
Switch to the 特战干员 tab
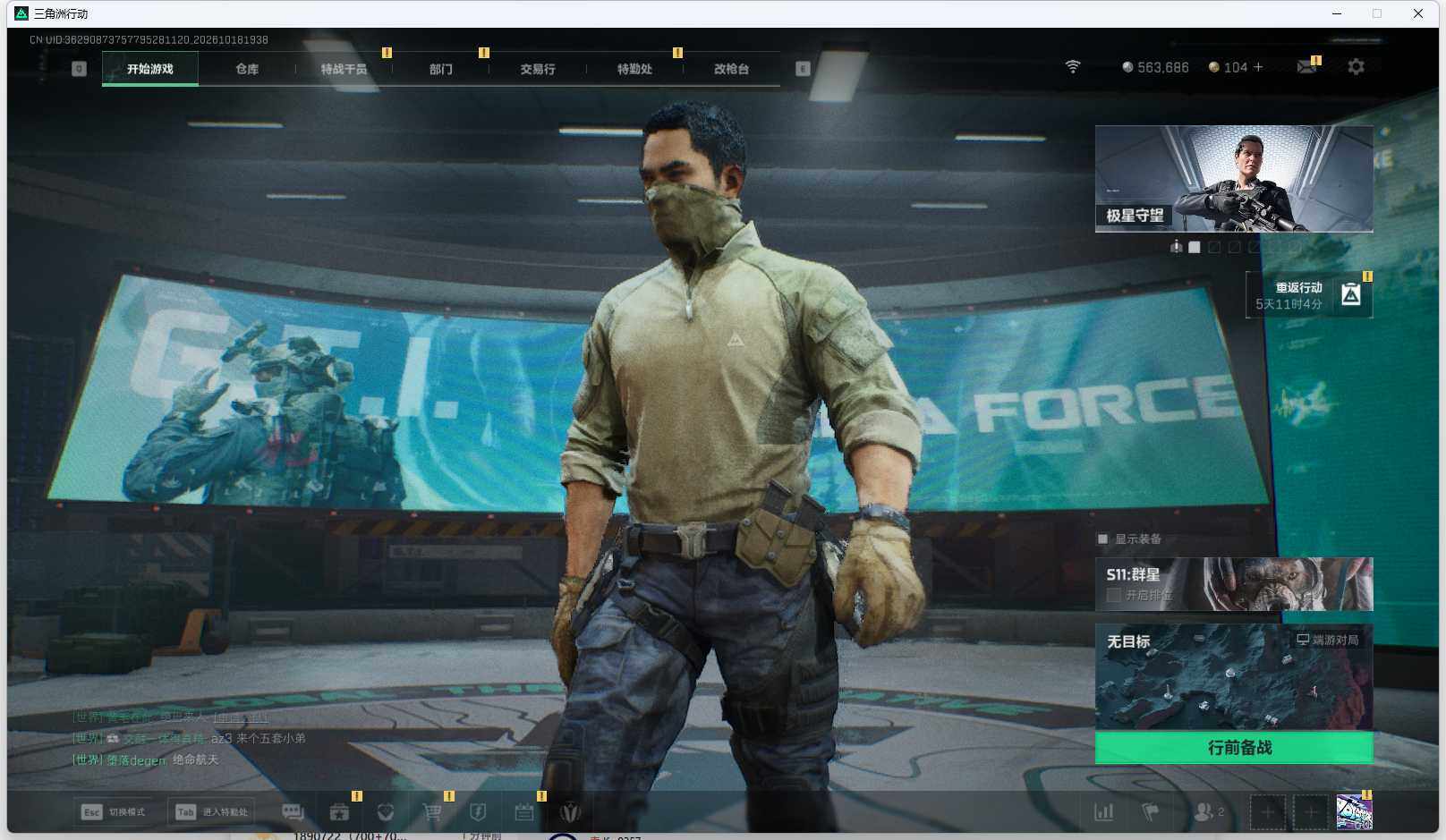coord(344,69)
